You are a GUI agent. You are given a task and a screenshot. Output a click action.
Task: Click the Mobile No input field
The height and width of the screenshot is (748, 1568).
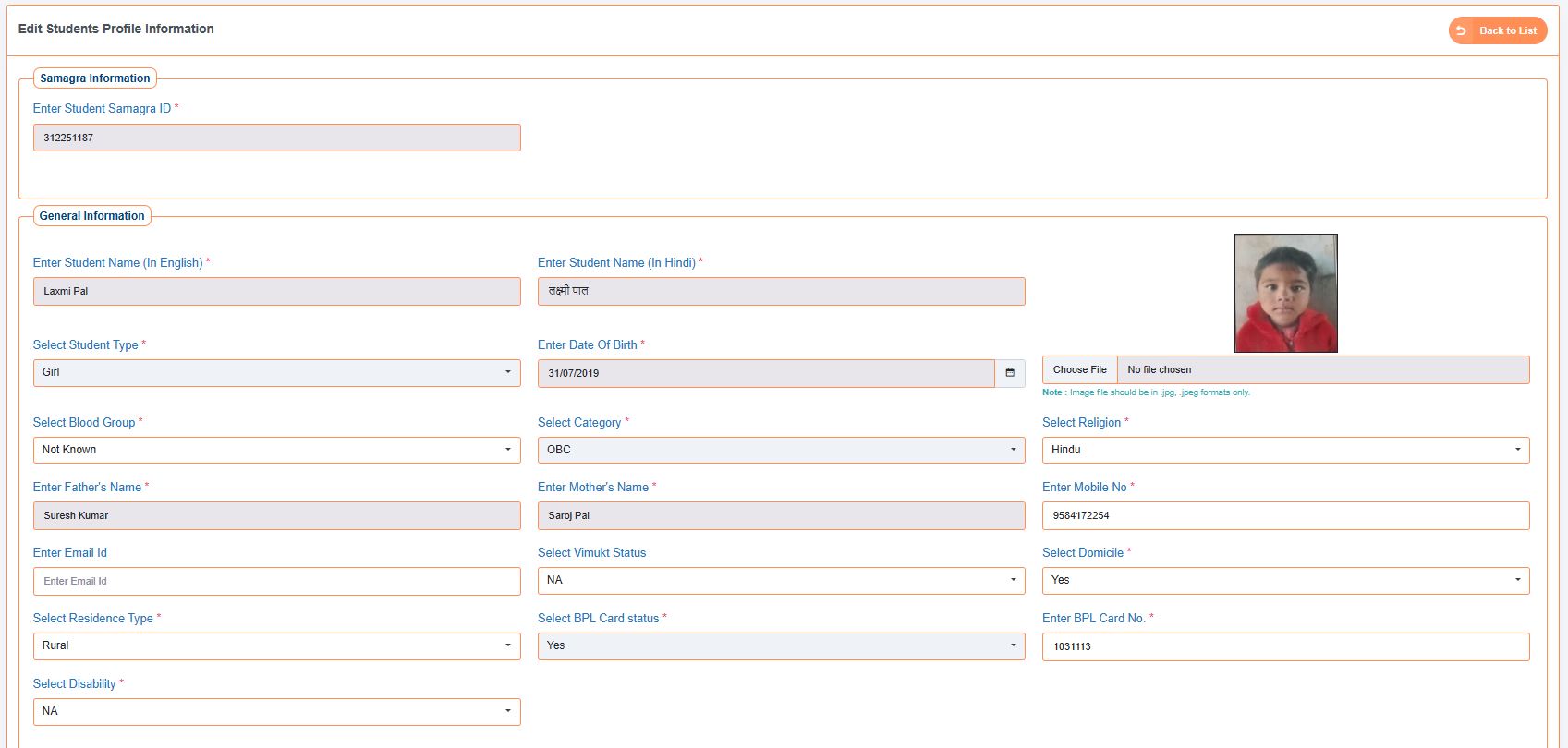click(1285, 515)
